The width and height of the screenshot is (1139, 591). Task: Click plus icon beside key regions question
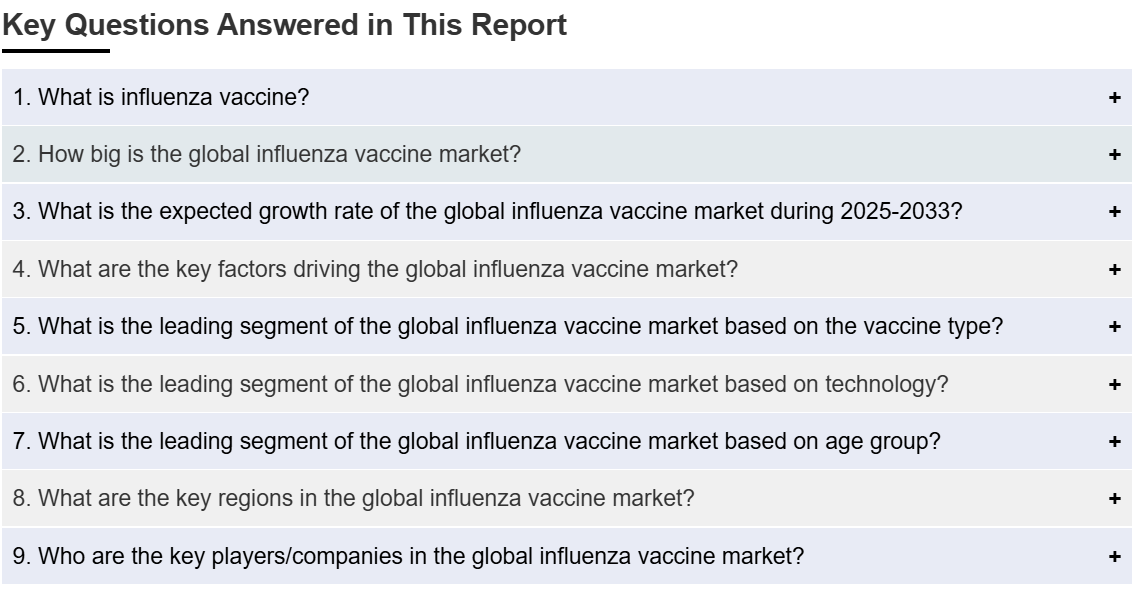(1114, 499)
